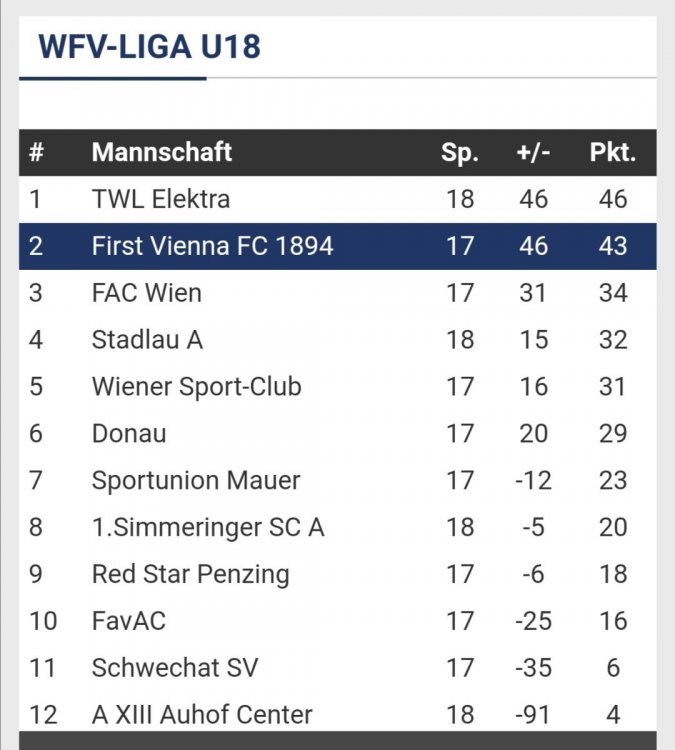This screenshot has width=675, height=750.
Task: Click the Mannschaft column header
Action: pos(162,153)
